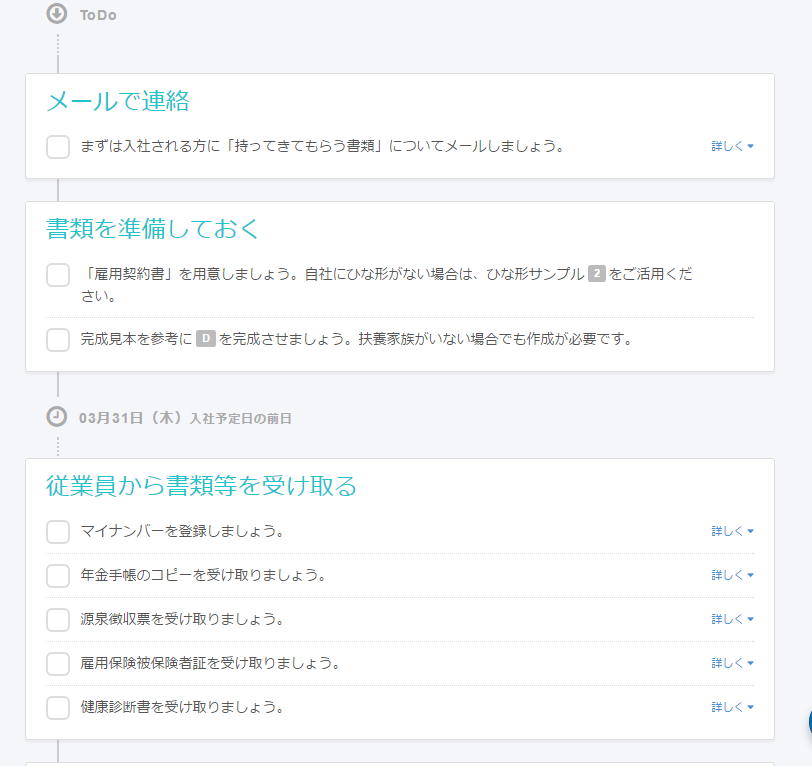Check the email about documents task checkbox
The width and height of the screenshot is (812, 766).
point(58,147)
